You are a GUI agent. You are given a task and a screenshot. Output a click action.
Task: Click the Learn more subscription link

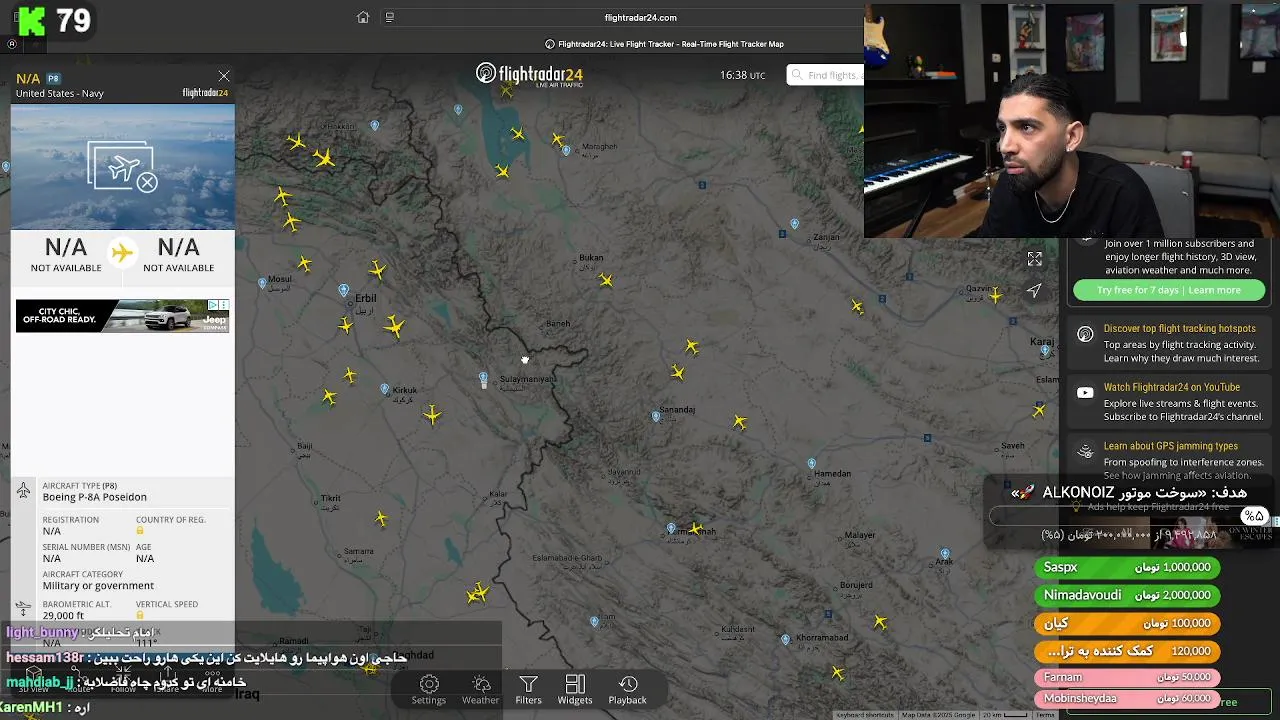pyautogui.click(x=1215, y=290)
